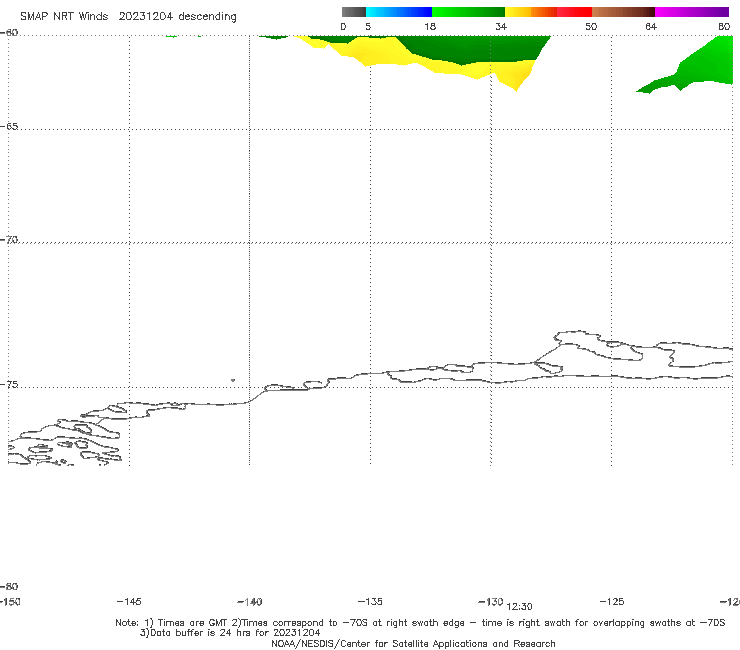Image resolution: width=740 pixels, height=650 pixels.
Task: Click the color bar label "50"
Action: (x=591, y=26)
